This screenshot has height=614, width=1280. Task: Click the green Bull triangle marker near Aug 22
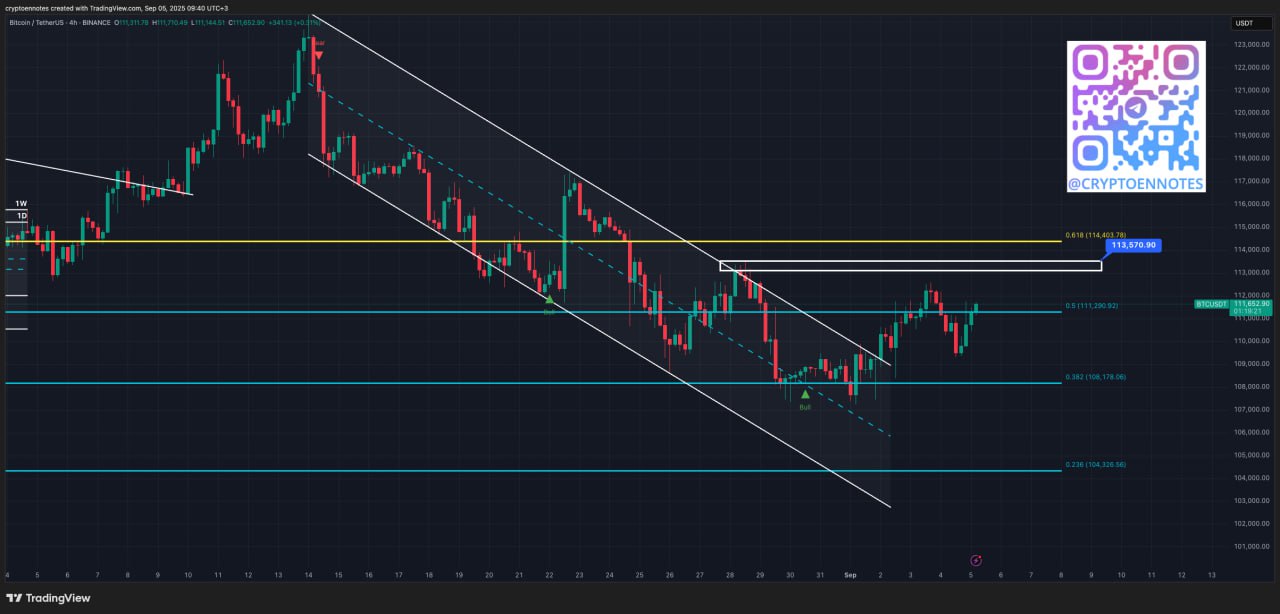[549, 299]
